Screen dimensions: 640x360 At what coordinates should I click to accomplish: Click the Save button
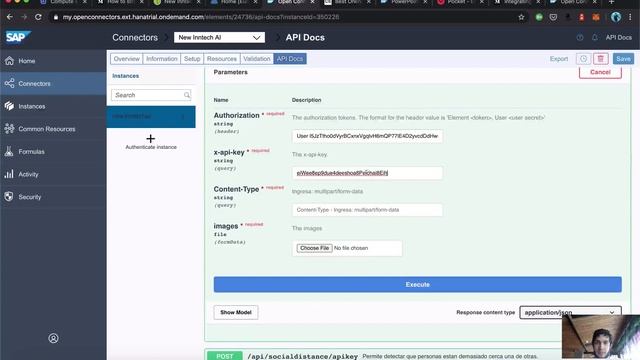click(x=623, y=59)
